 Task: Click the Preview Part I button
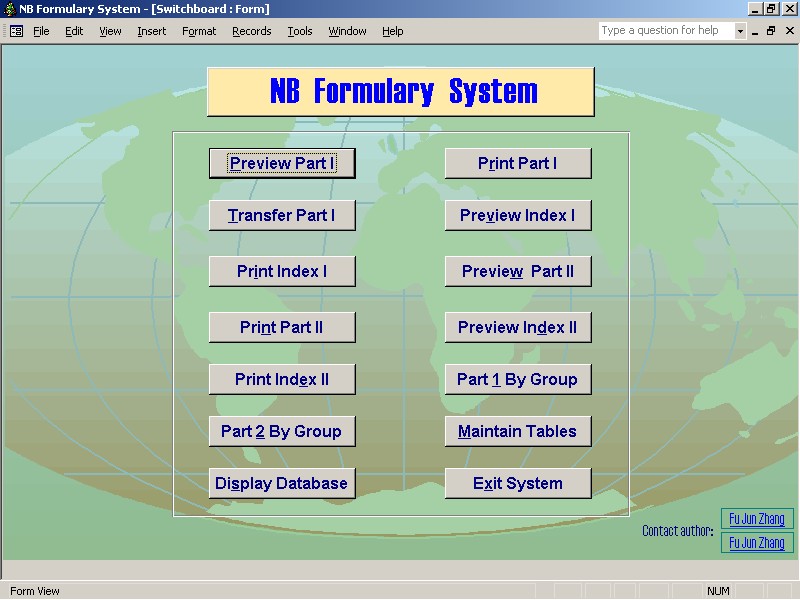(282, 163)
